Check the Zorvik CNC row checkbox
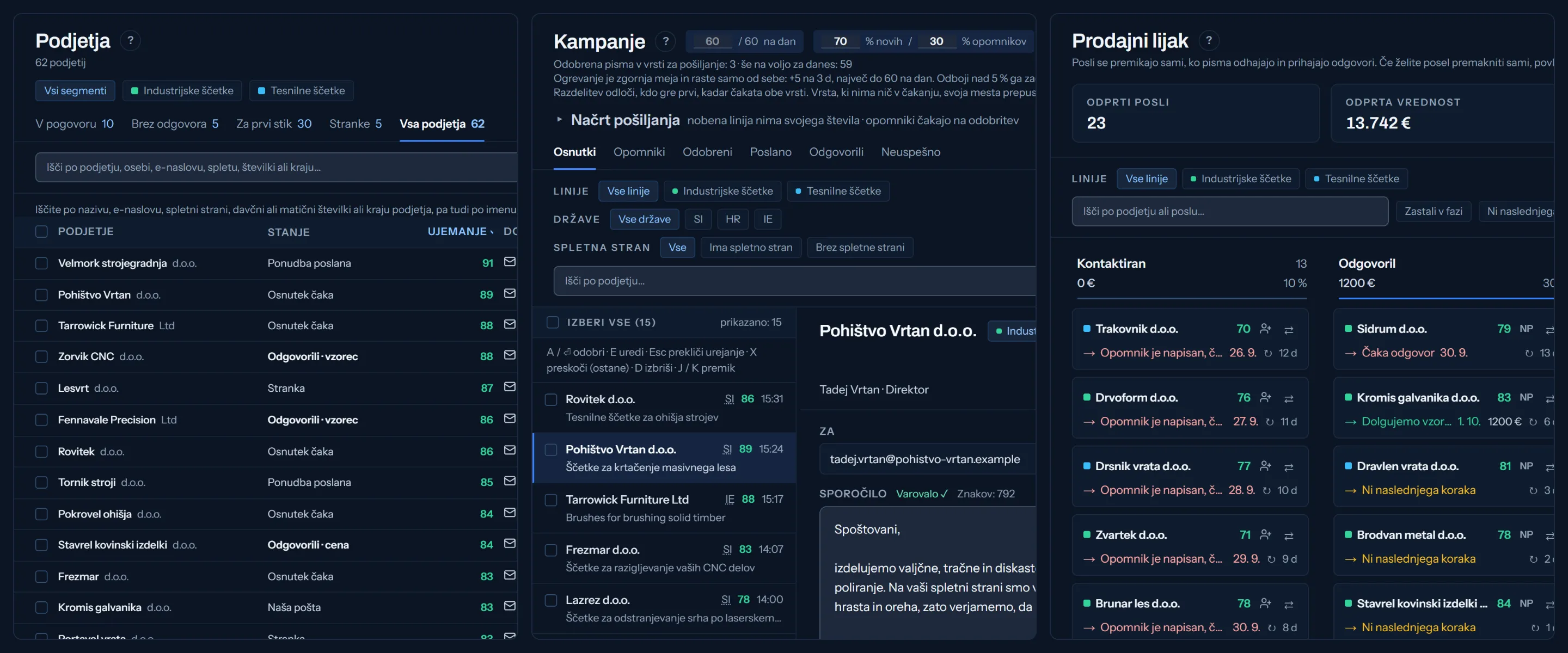 tap(41, 356)
